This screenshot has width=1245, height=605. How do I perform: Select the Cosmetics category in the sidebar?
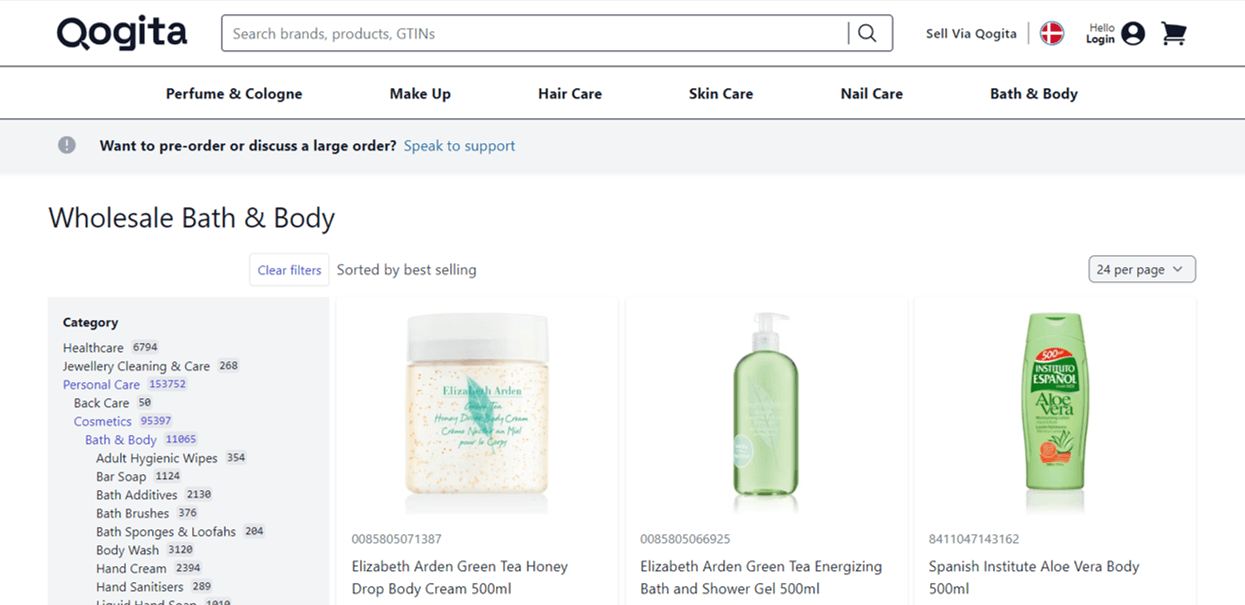point(102,421)
